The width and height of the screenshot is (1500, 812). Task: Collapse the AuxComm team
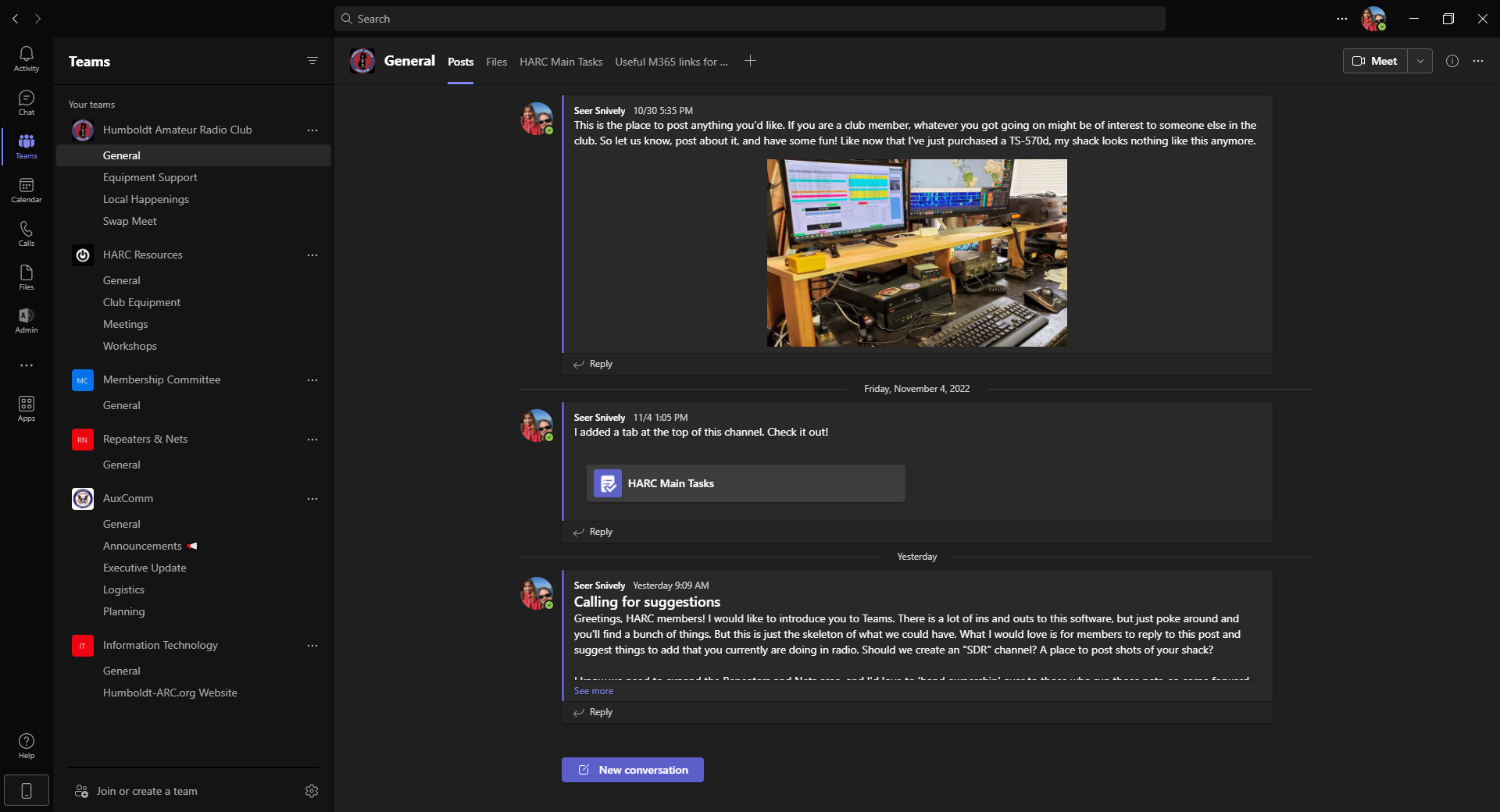pyautogui.click(x=128, y=498)
